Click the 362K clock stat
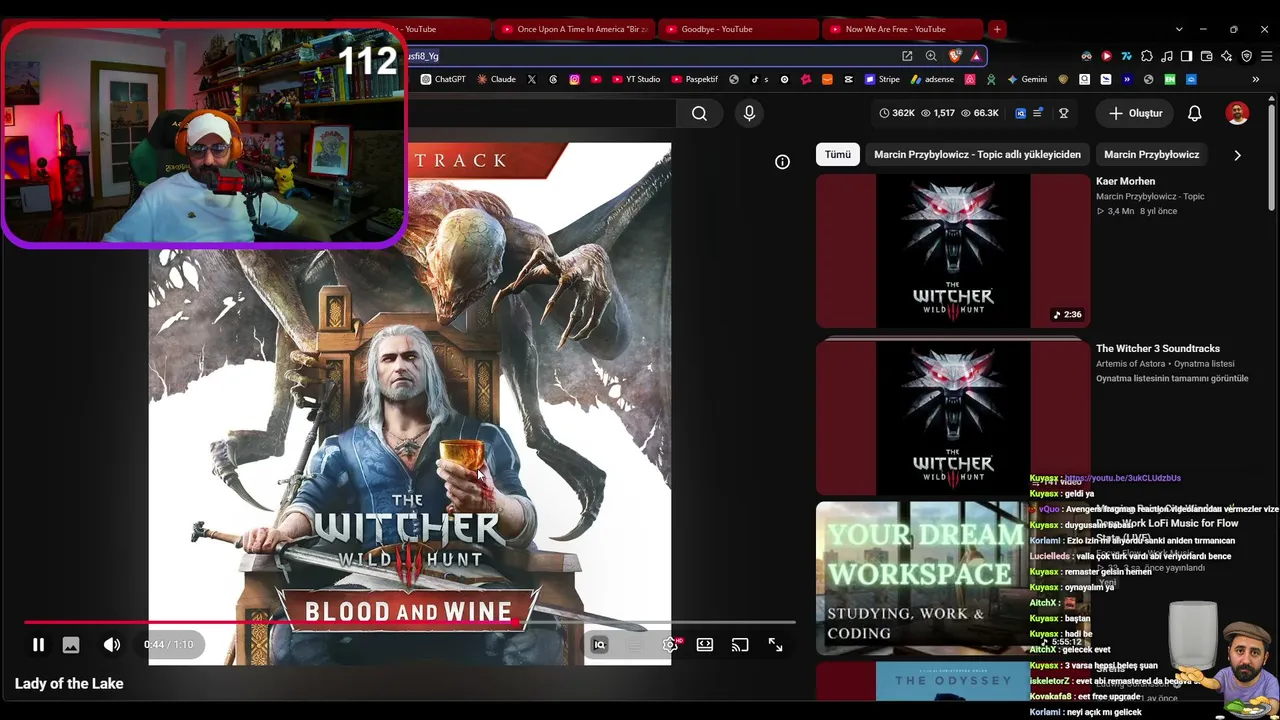The width and height of the screenshot is (1280, 720). pyautogui.click(x=897, y=113)
